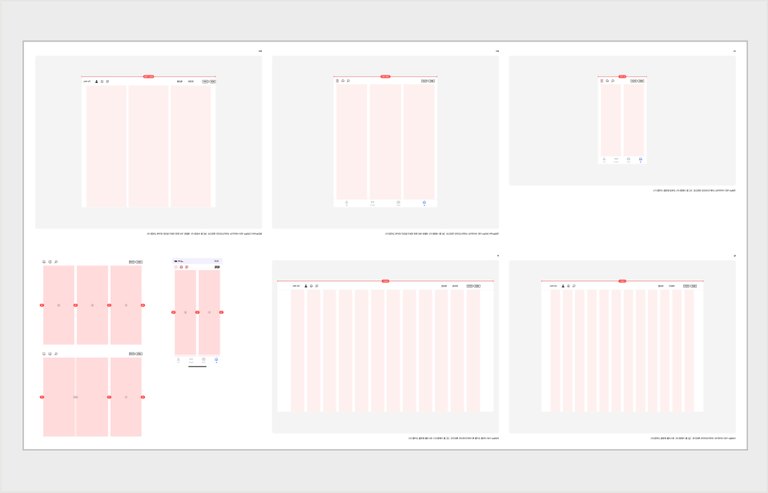Click the second nav link in the wide twelve-column mockup header

click(455, 286)
